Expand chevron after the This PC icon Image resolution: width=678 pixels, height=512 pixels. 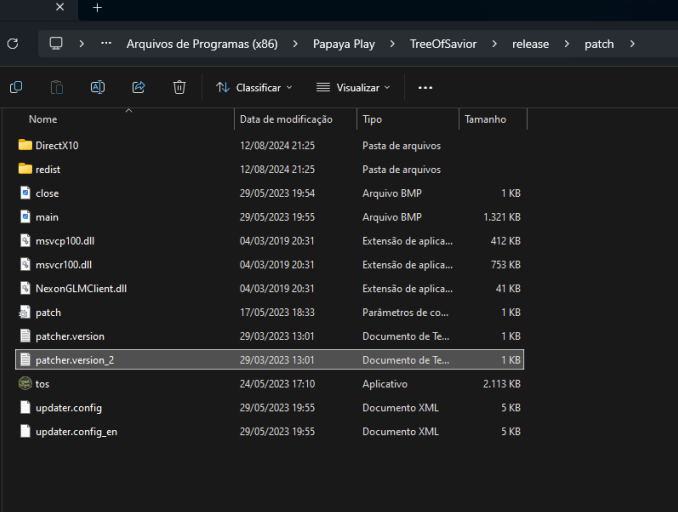(x=81, y=44)
